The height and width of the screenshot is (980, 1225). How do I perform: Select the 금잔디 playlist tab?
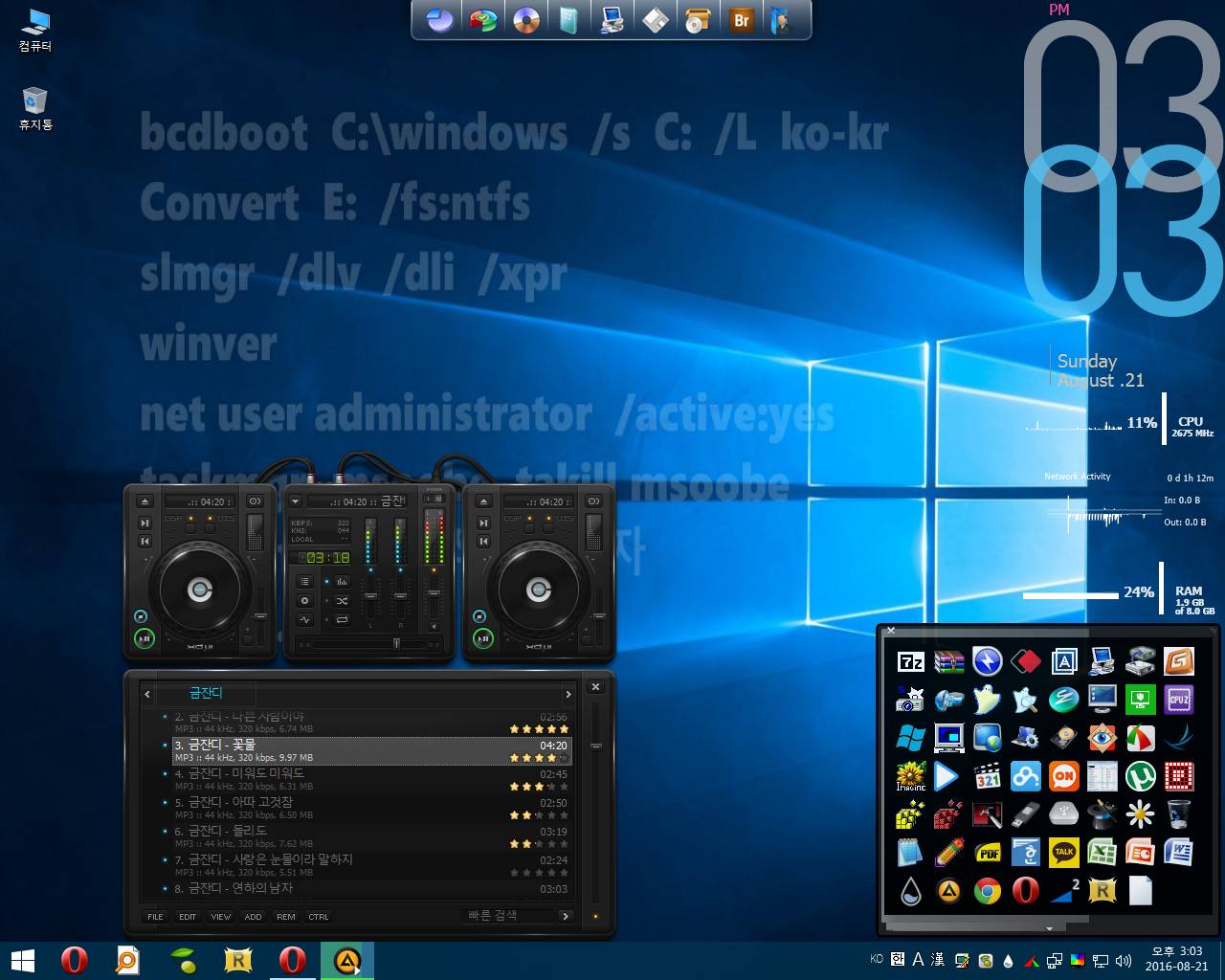pyautogui.click(x=206, y=693)
